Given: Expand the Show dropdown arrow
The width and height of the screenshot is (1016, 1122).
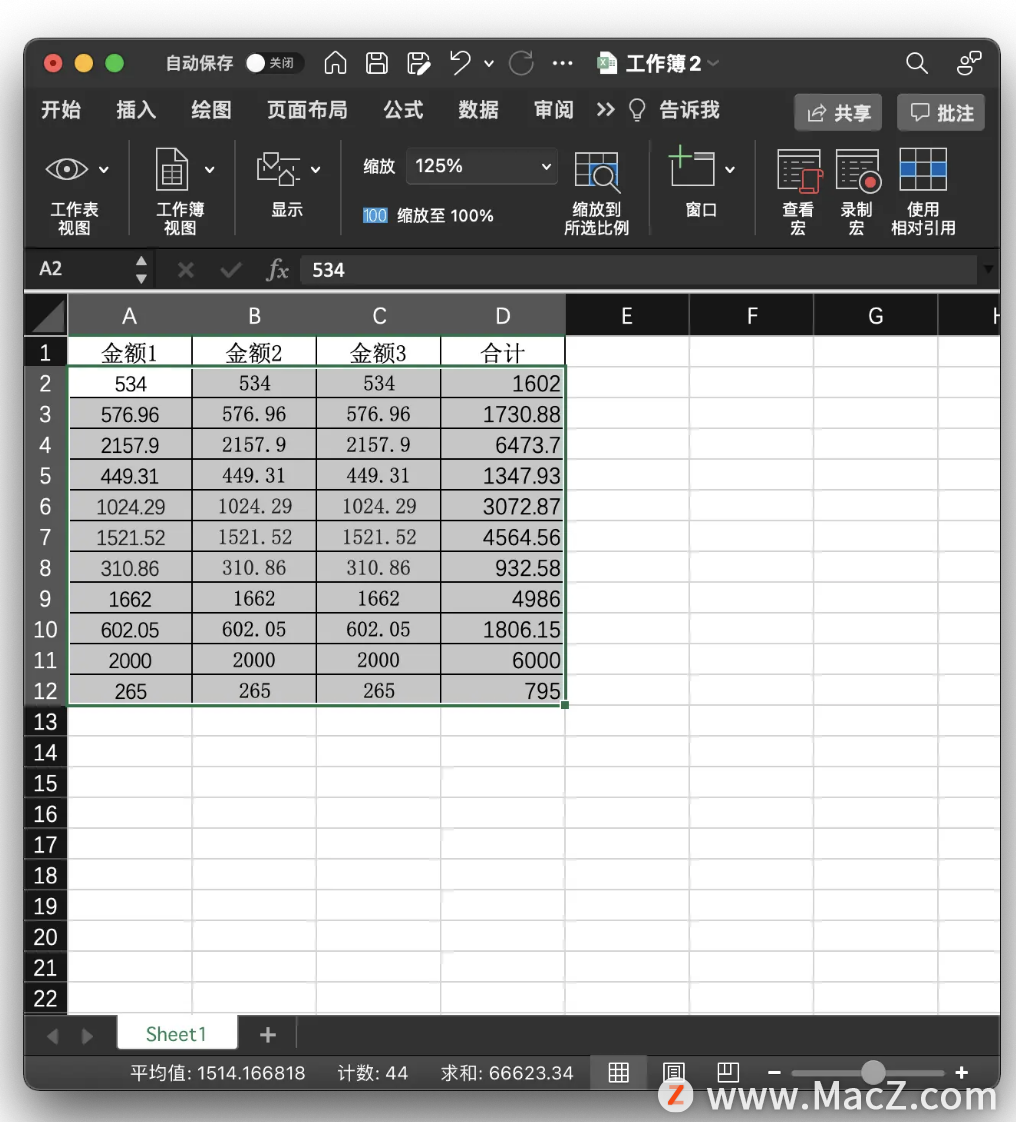Looking at the screenshot, I should (x=316, y=170).
